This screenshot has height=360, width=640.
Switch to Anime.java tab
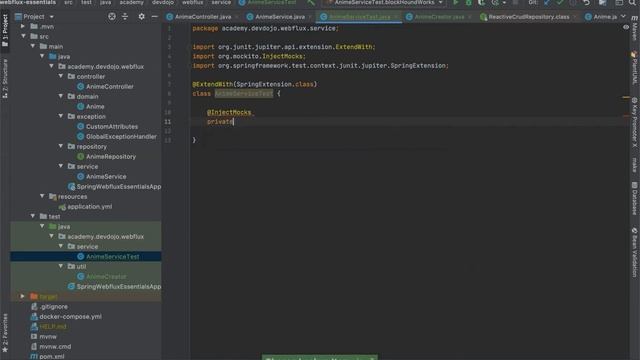point(601,17)
